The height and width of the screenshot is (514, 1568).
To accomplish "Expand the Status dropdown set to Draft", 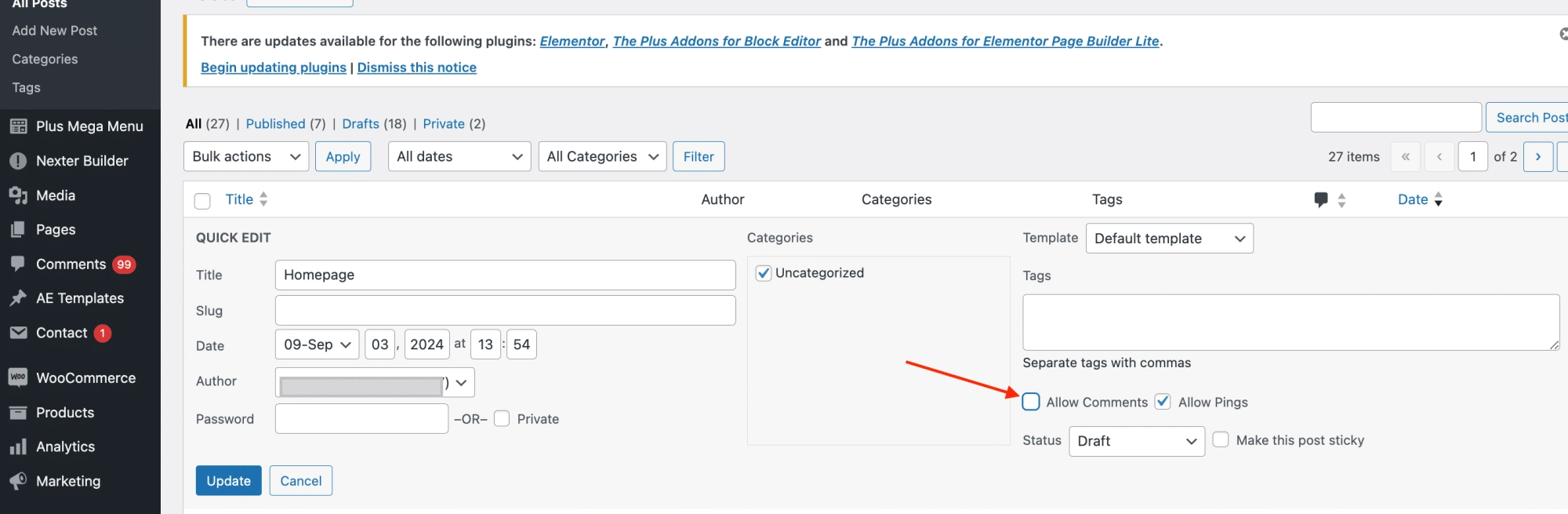I will (1136, 441).
